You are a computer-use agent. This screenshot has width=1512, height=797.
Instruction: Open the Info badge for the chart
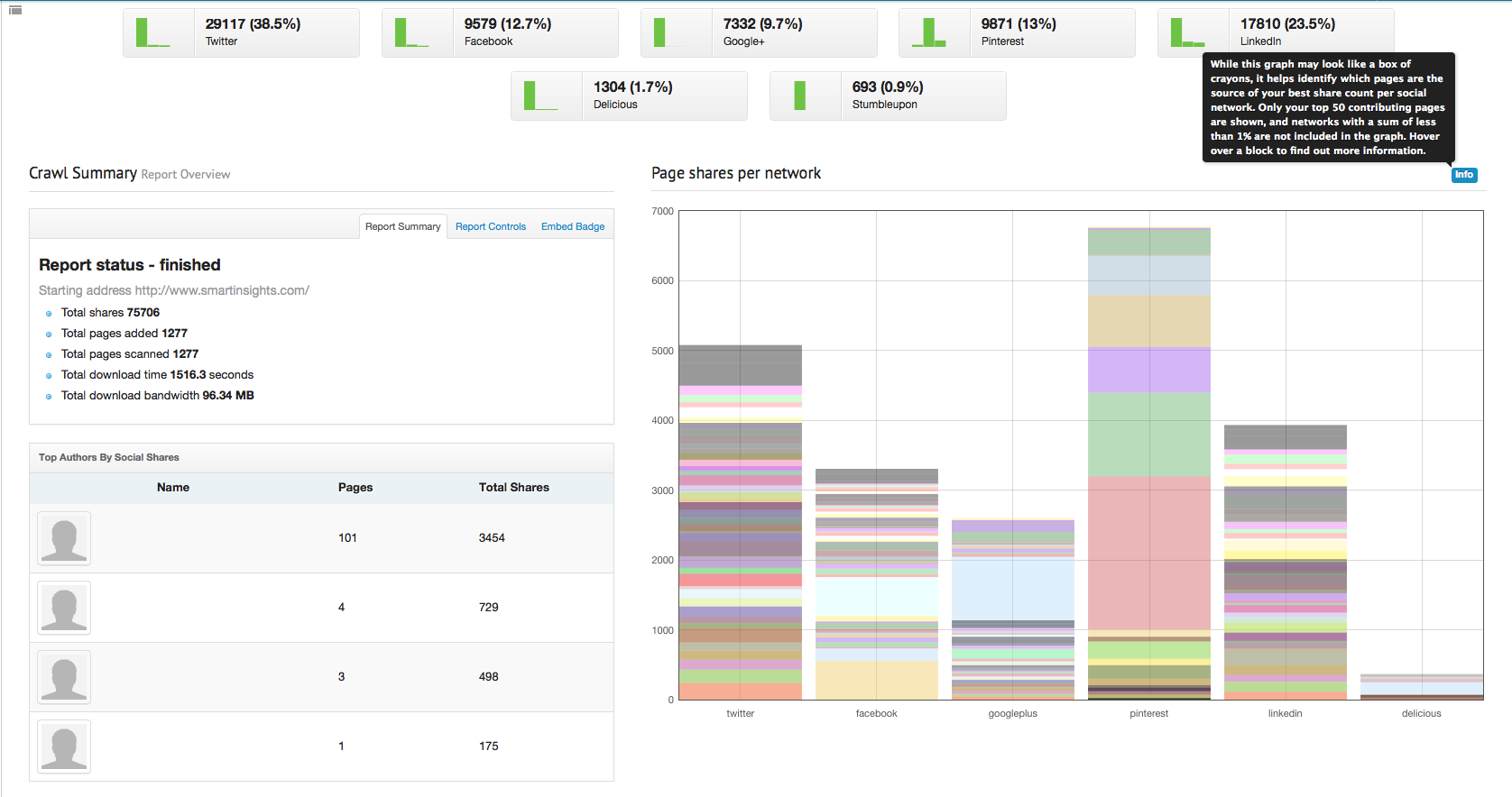point(1464,175)
